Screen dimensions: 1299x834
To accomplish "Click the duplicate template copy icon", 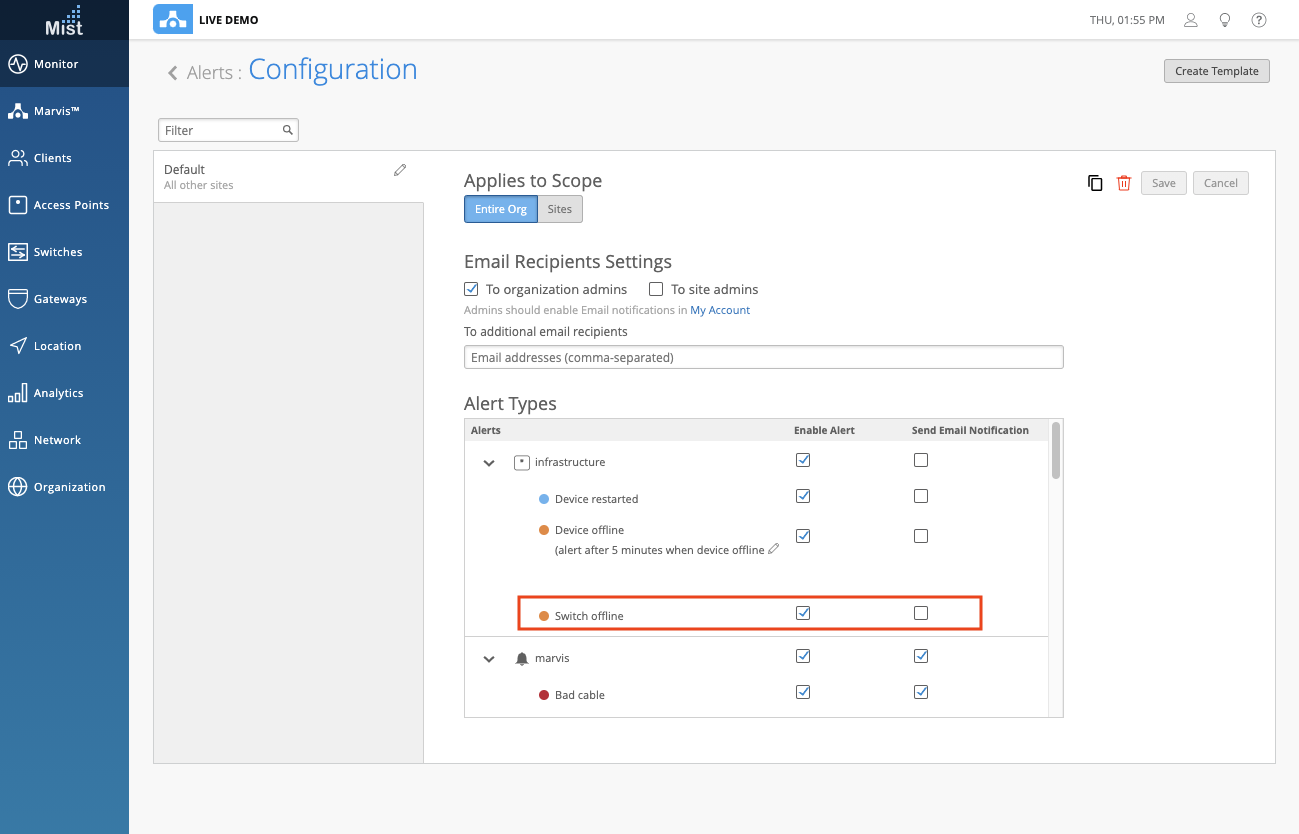I will [1095, 183].
